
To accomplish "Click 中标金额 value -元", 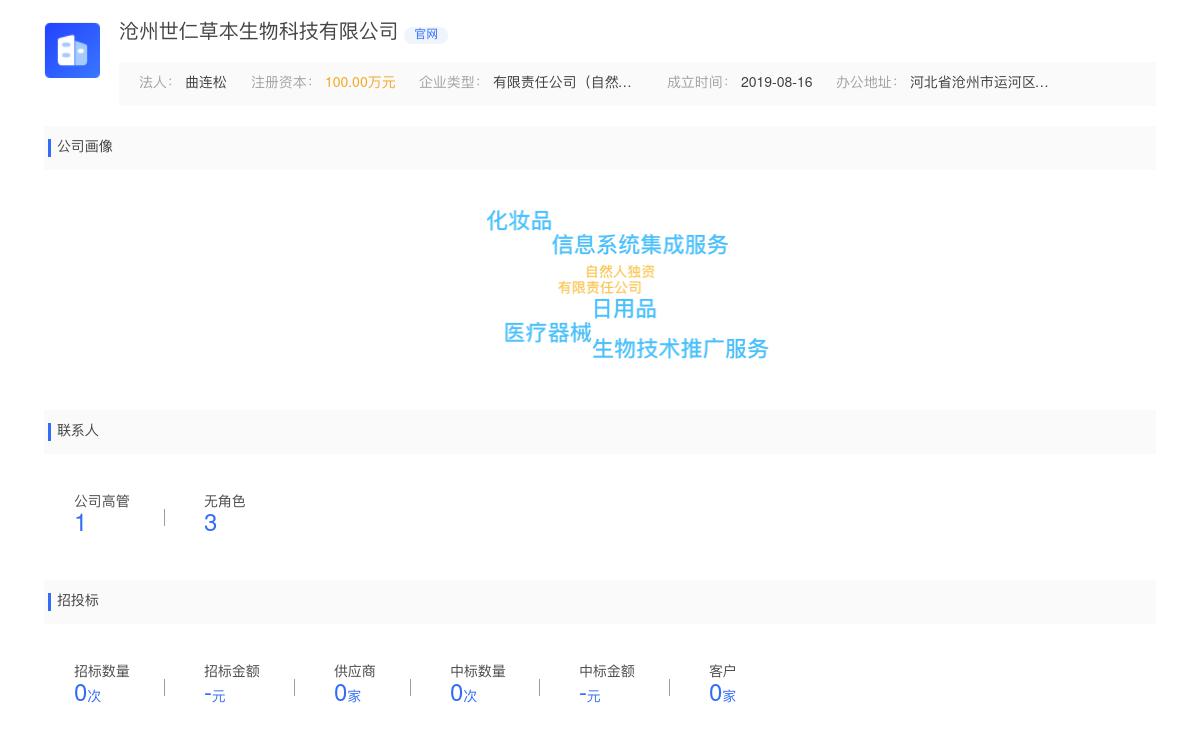I will point(590,694).
